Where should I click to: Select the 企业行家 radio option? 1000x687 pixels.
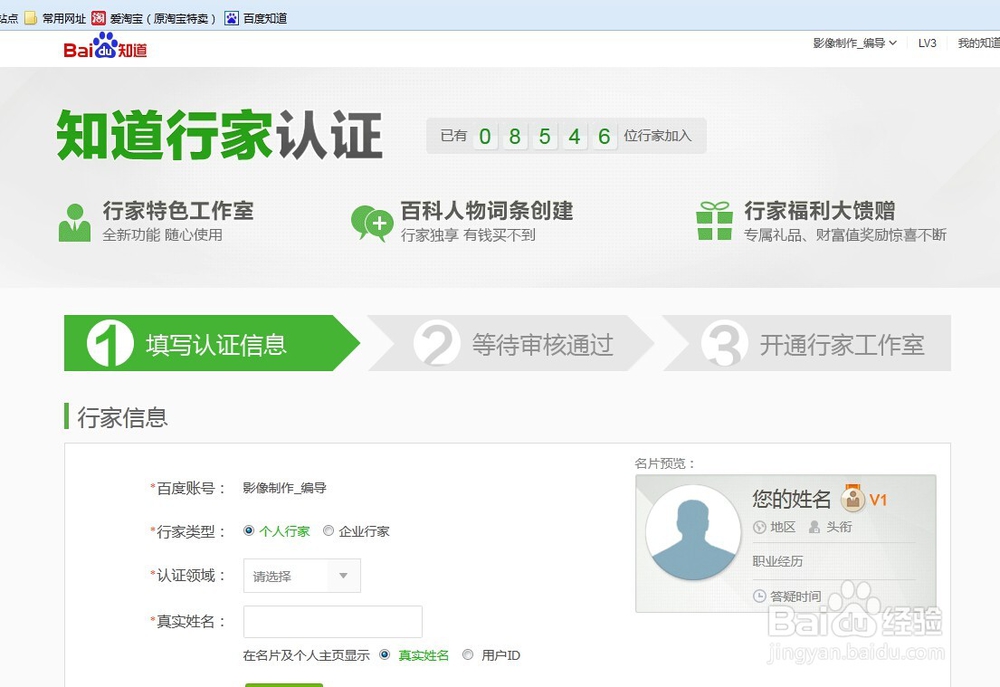[x=329, y=531]
